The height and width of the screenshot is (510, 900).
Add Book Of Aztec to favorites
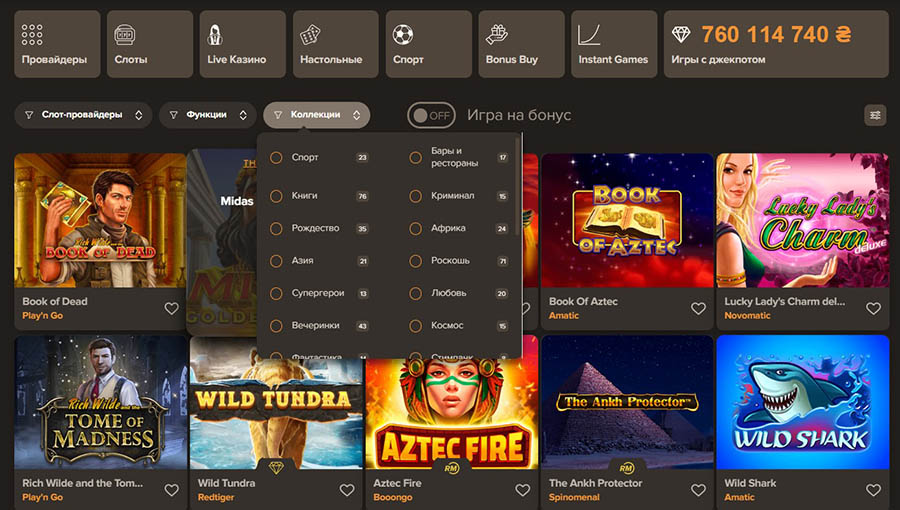[698, 309]
